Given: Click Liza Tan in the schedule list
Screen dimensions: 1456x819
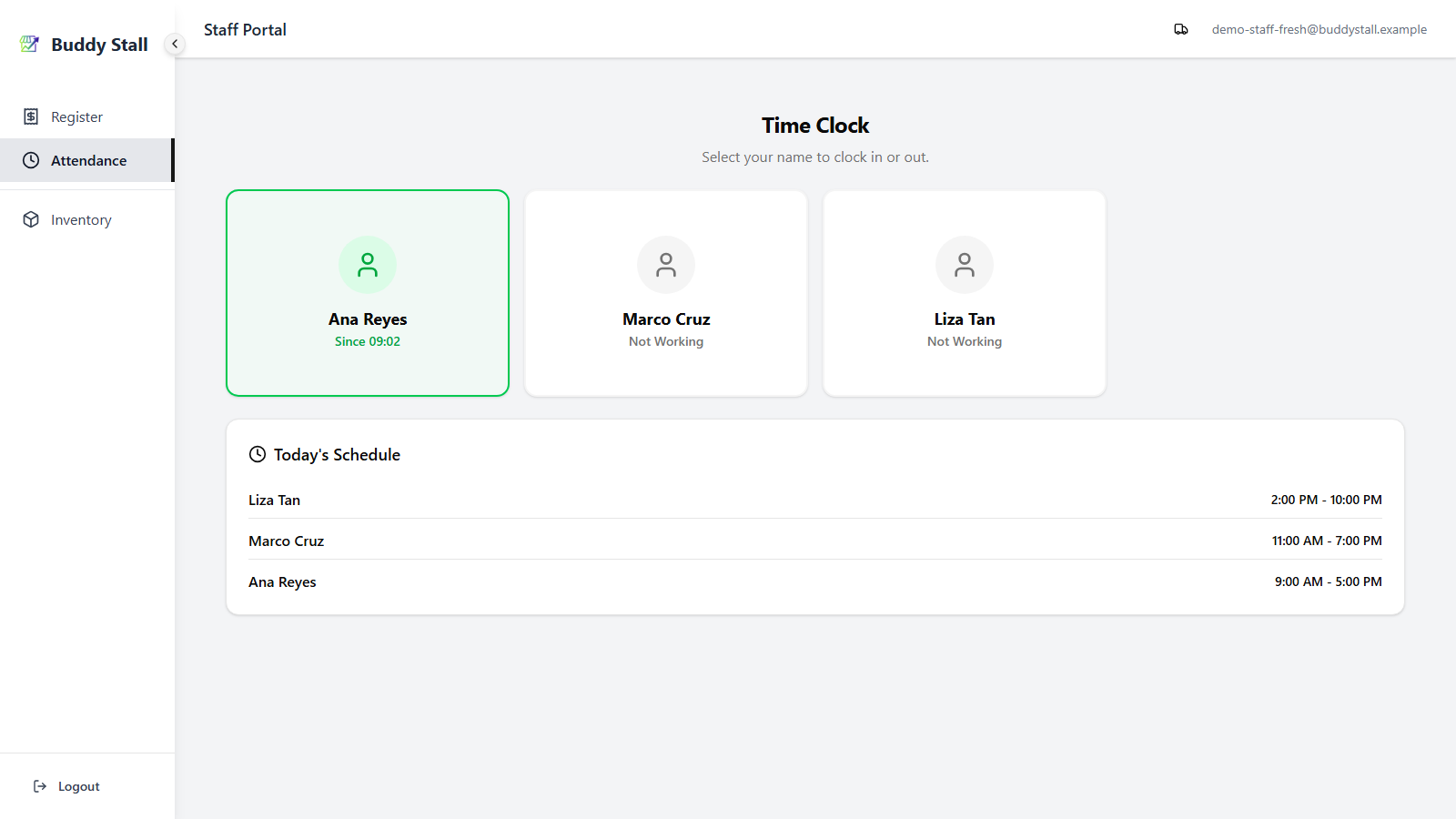Looking at the screenshot, I should (274, 500).
